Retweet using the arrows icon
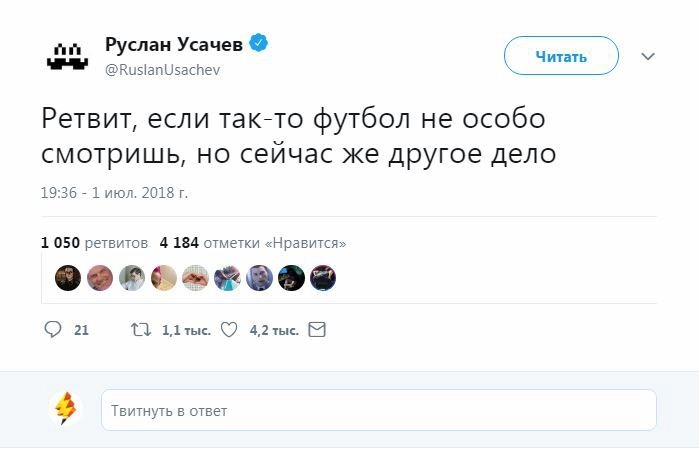The height and width of the screenshot is (450, 699). pos(141,329)
